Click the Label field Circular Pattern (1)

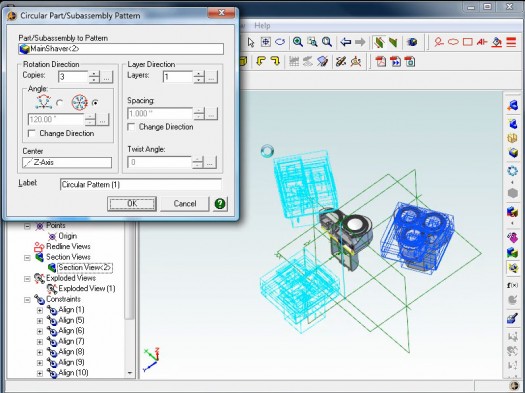coord(141,184)
